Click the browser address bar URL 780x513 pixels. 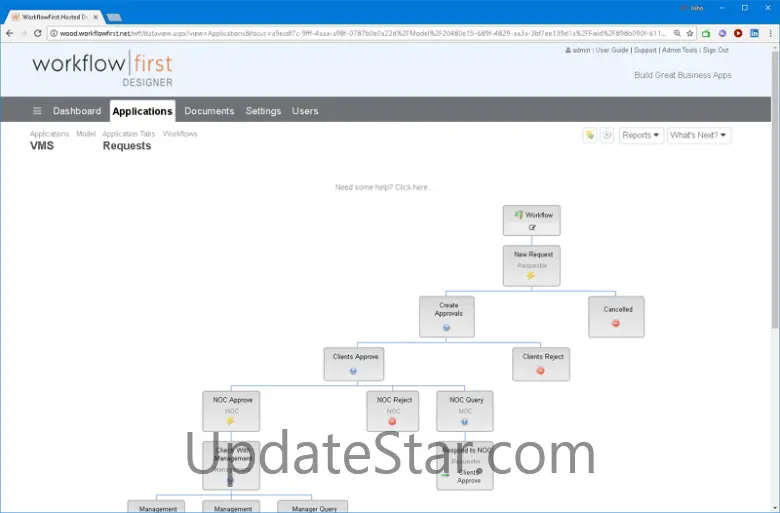(362, 33)
